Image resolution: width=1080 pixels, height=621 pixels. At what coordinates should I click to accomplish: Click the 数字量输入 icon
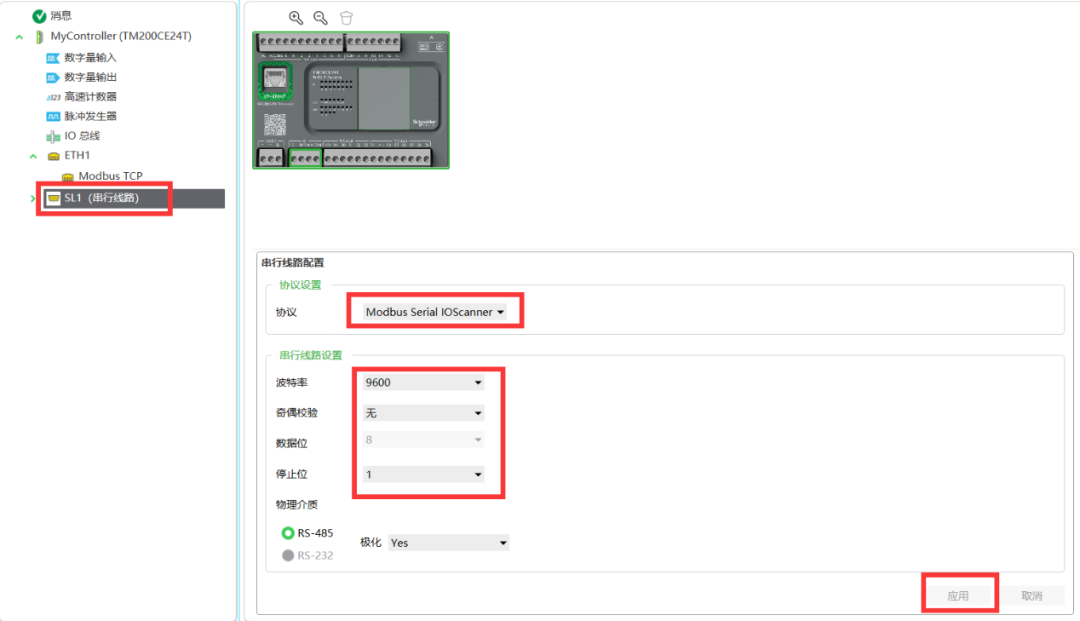tap(52, 58)
